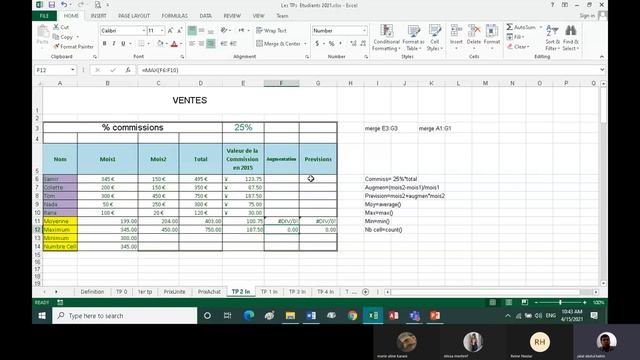Click the Windows Start button
Viewport: 640px width, 360px height.
click(x=42, y=316)
